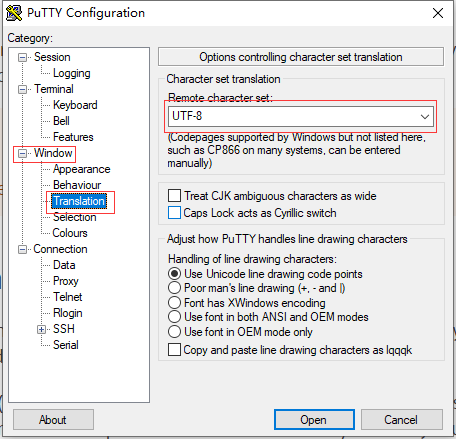Open the Appearance category
The height and width of the screenshot is (439, 456).
tap(81, 169)
